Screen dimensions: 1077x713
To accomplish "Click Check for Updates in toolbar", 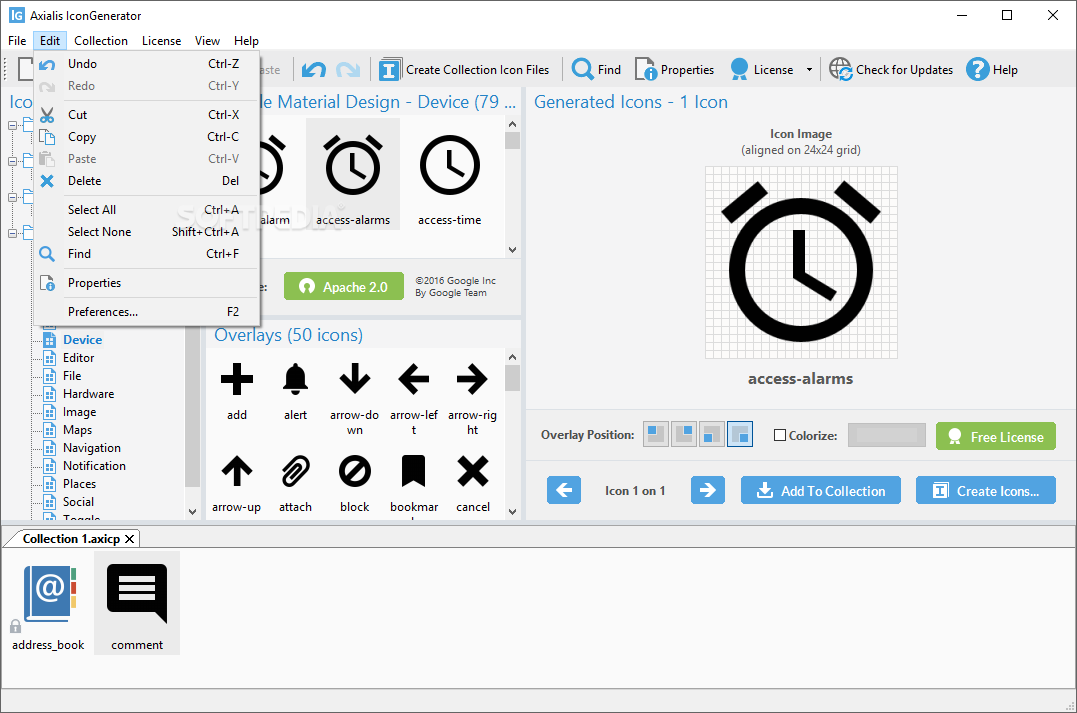I will (891, 69).
